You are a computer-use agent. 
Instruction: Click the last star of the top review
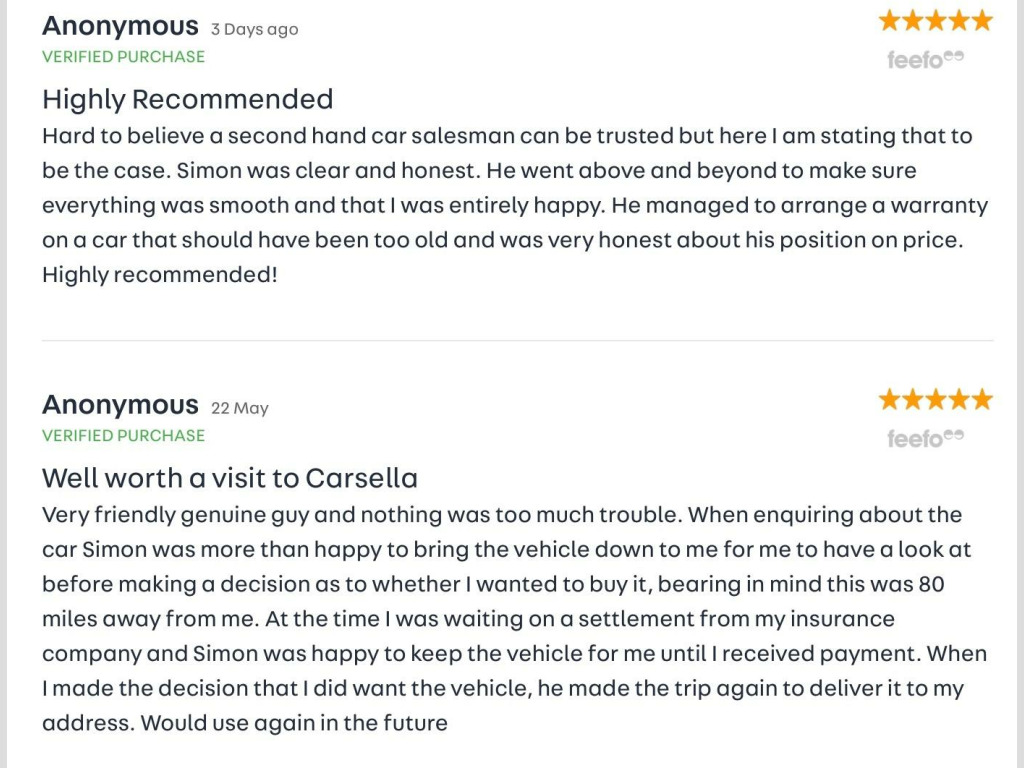982,21
